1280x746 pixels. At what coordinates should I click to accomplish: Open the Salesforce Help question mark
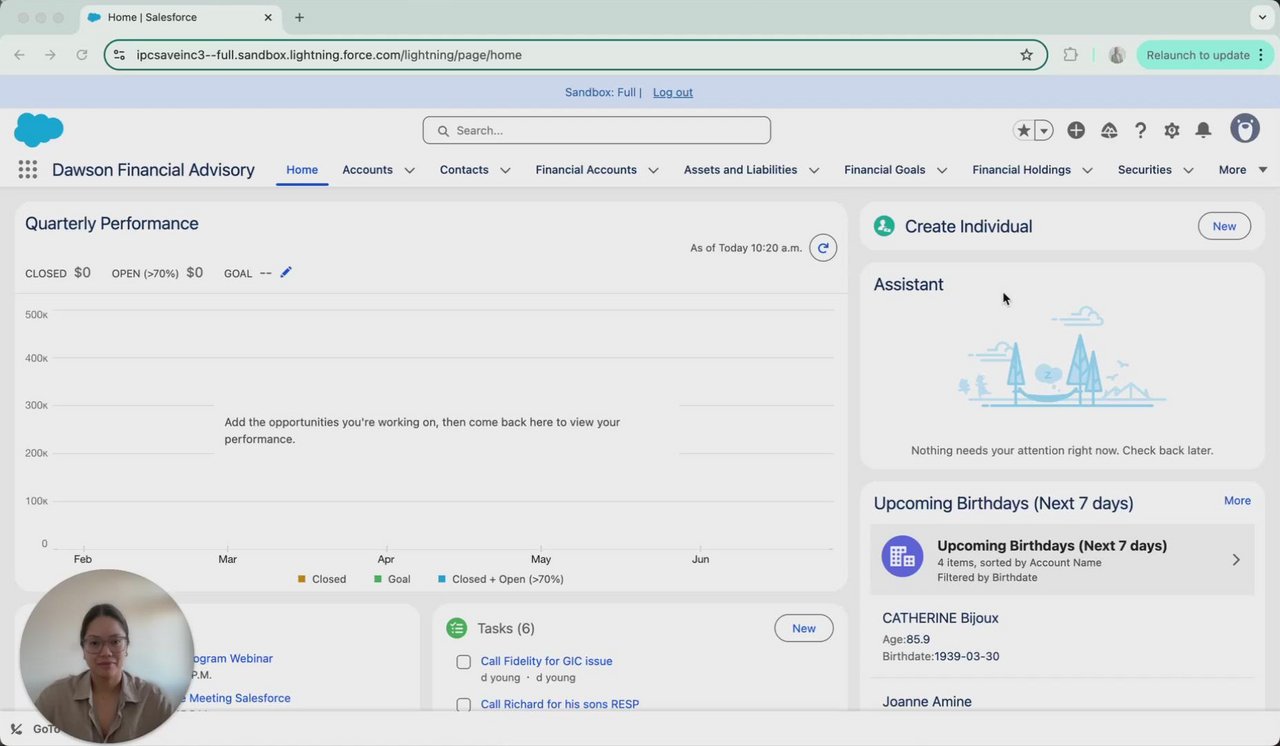click(x=1140, y=130)
